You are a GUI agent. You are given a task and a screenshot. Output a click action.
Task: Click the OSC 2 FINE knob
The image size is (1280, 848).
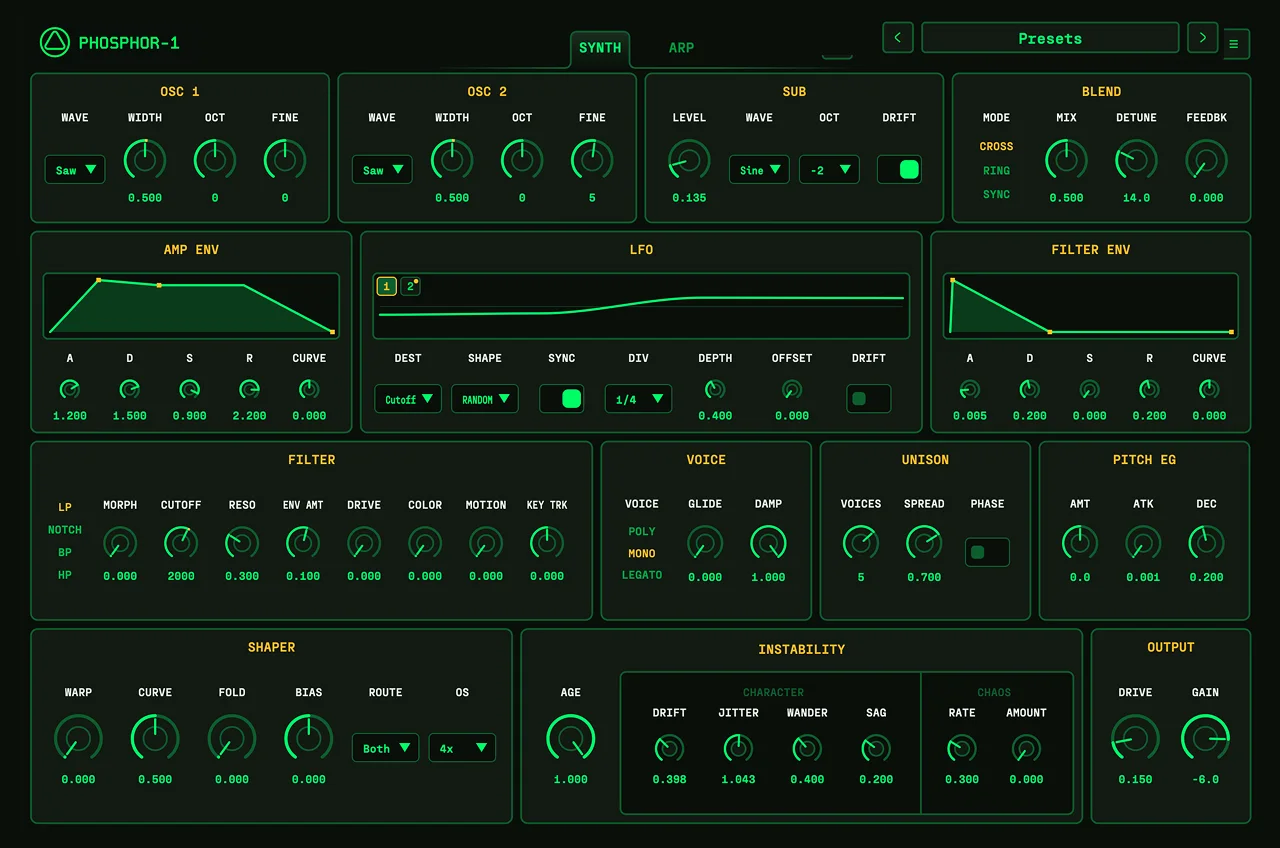592,160
